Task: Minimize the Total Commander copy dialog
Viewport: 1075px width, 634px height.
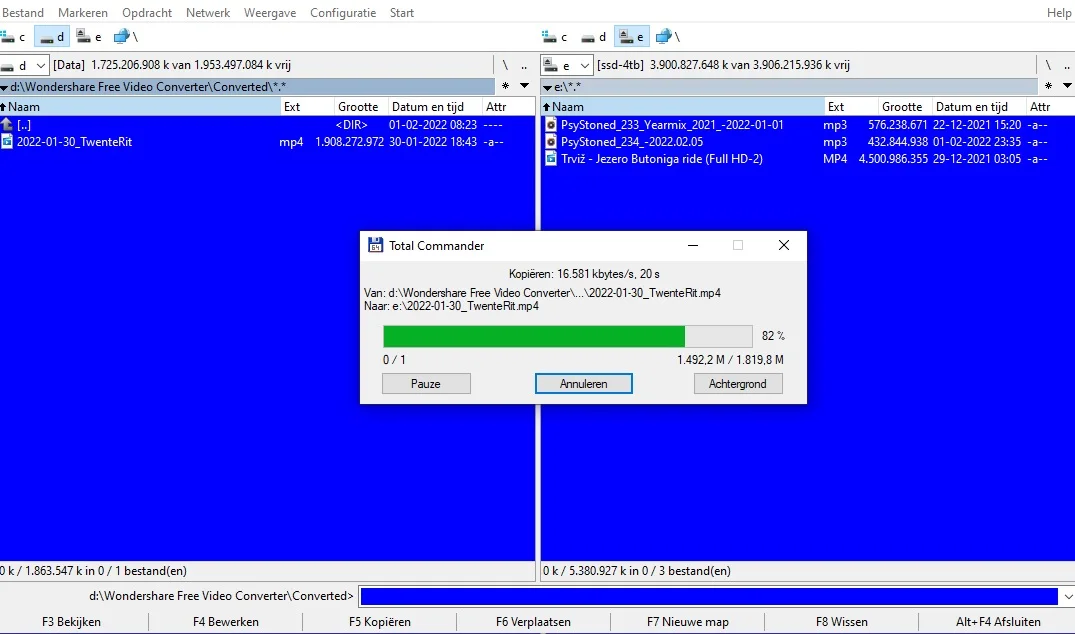Action: click(693, 245)
